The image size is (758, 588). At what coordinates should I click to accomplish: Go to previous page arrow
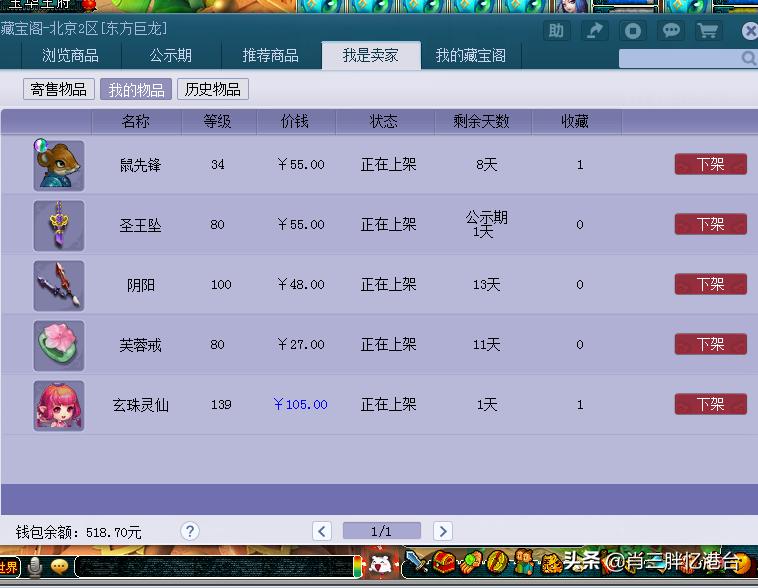322,531
